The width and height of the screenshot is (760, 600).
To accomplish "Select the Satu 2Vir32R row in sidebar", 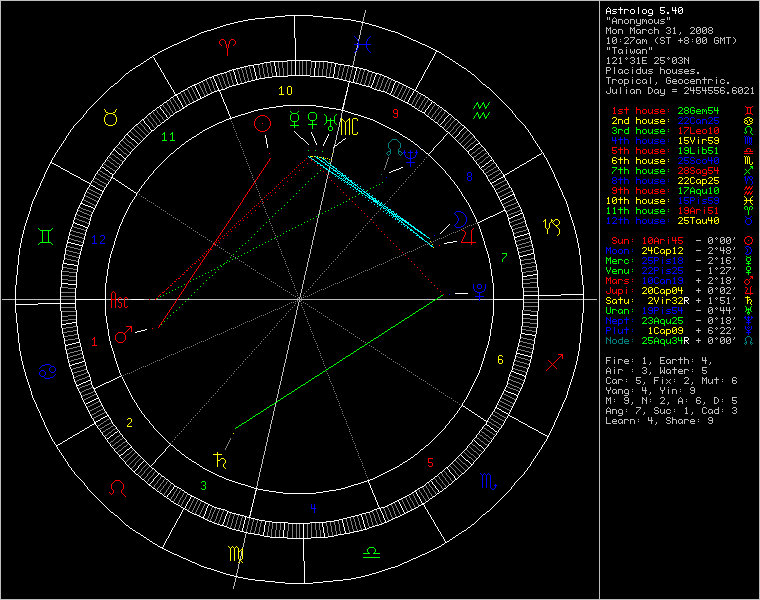I will (x=679, y=301).
